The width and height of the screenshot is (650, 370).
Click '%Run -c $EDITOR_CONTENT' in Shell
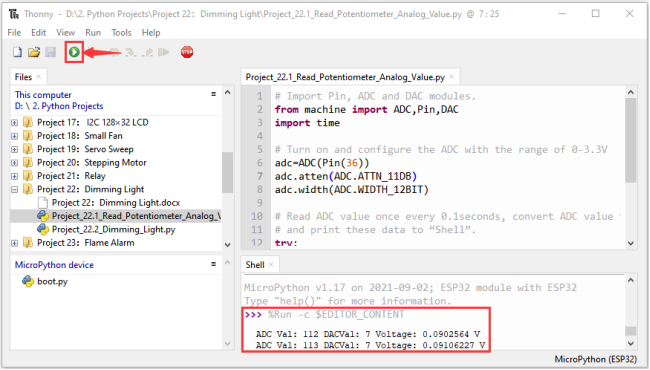(336, 314)
